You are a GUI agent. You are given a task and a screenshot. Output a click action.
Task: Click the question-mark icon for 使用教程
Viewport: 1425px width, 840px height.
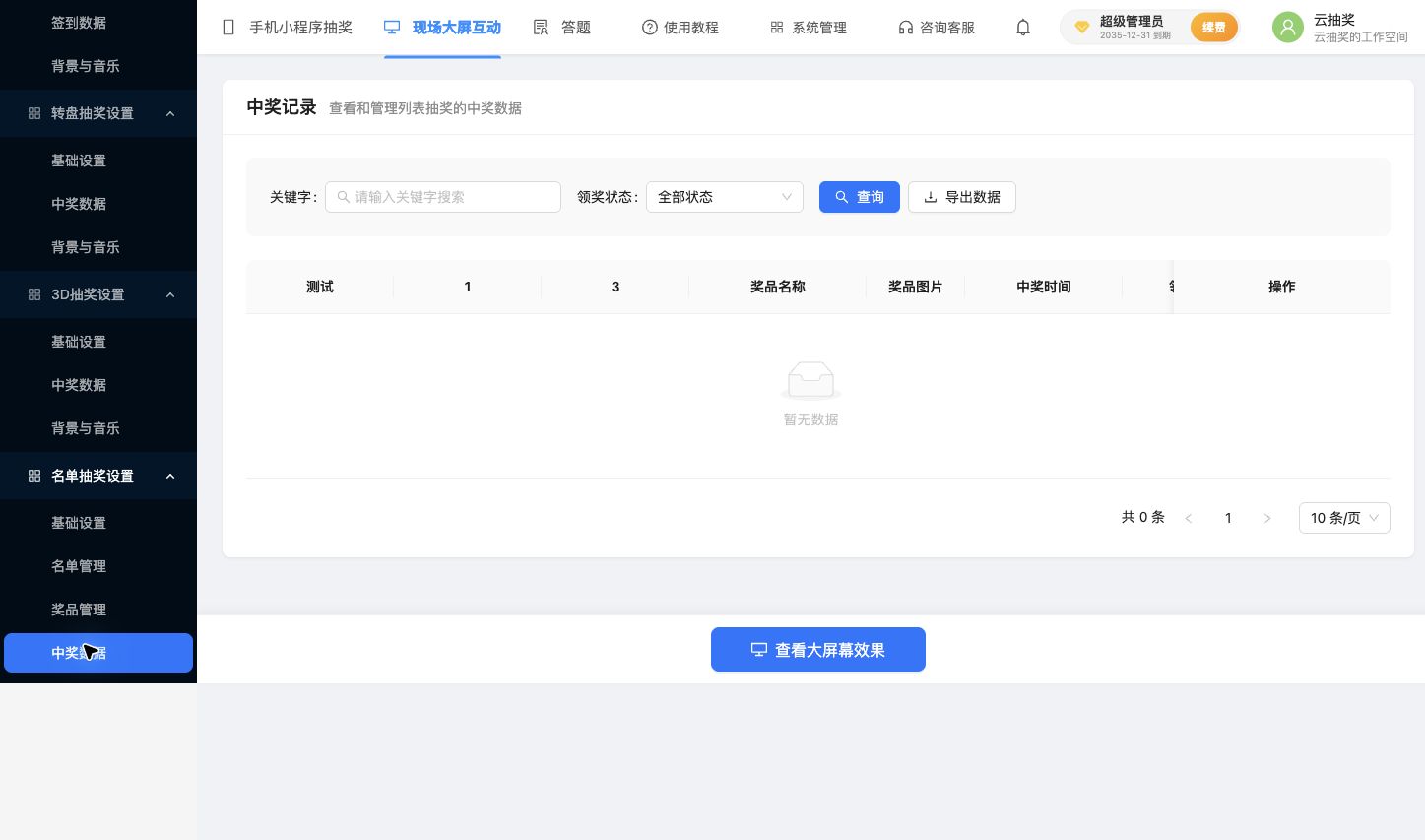[x=650, y=28]
